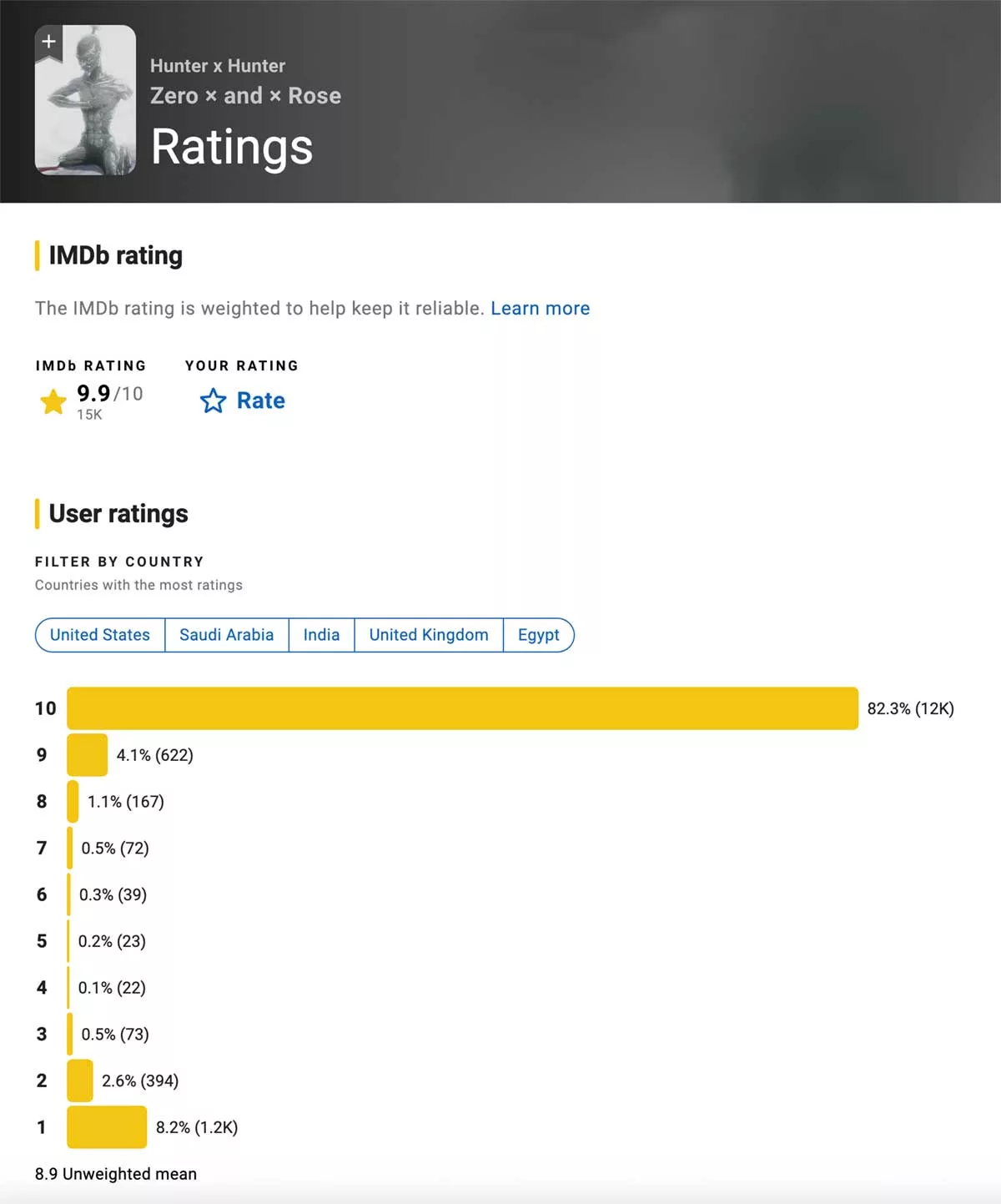Click the add to watchlist plus icon

[49, 42]
